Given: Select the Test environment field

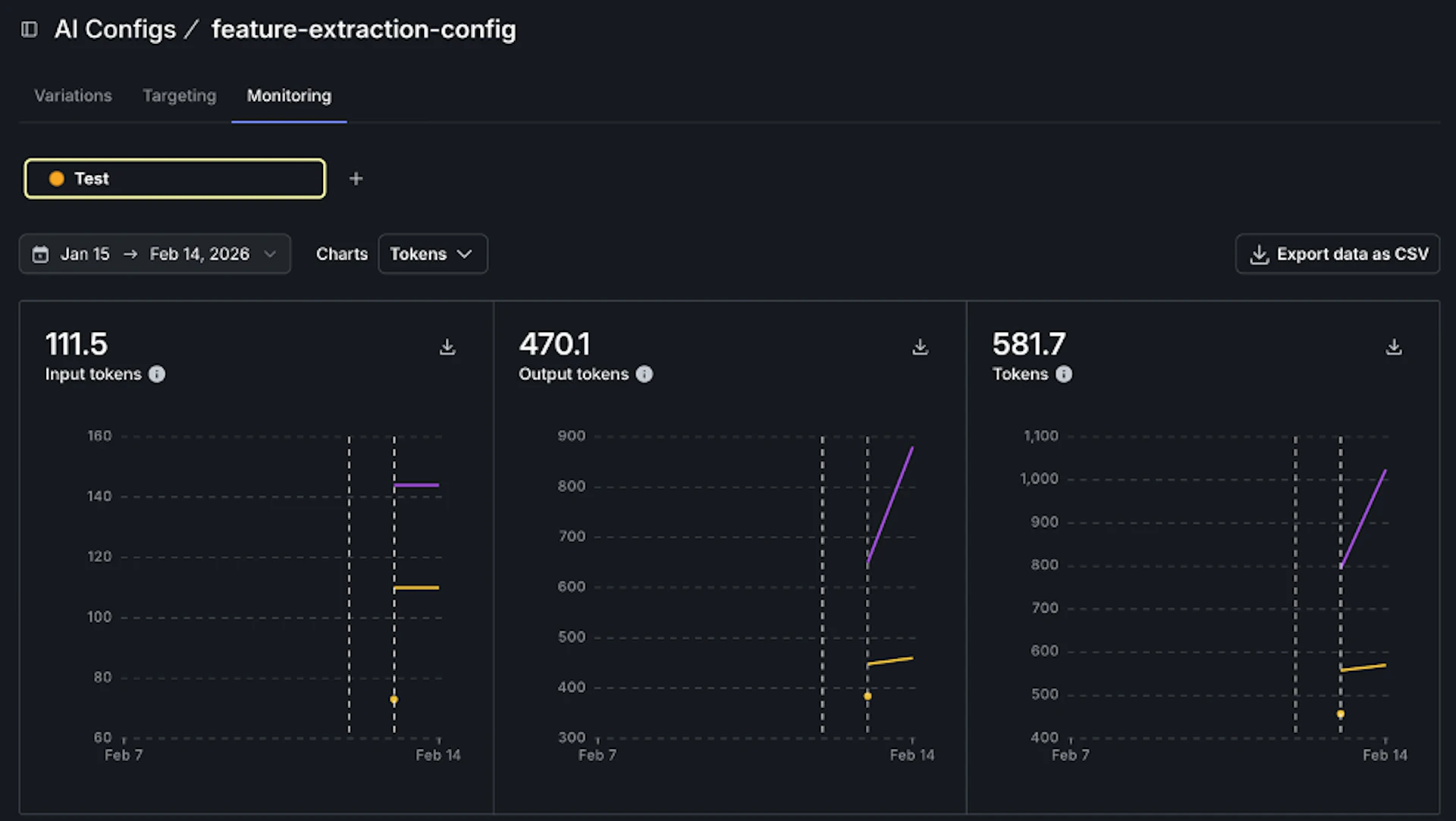Looking at the screenshot, I should tap(175, 179).
